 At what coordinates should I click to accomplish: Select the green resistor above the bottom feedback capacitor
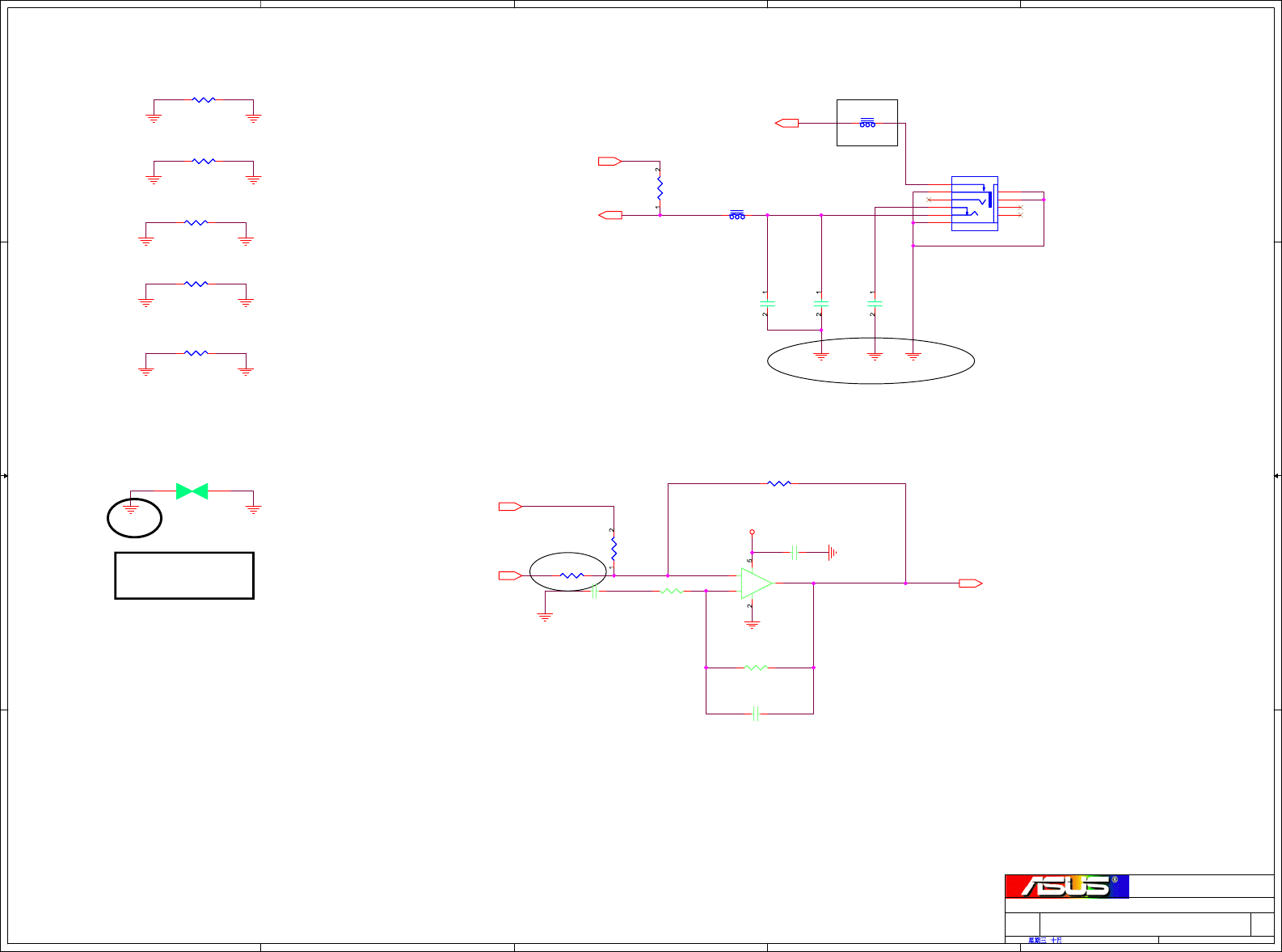[x=756, y=668]
